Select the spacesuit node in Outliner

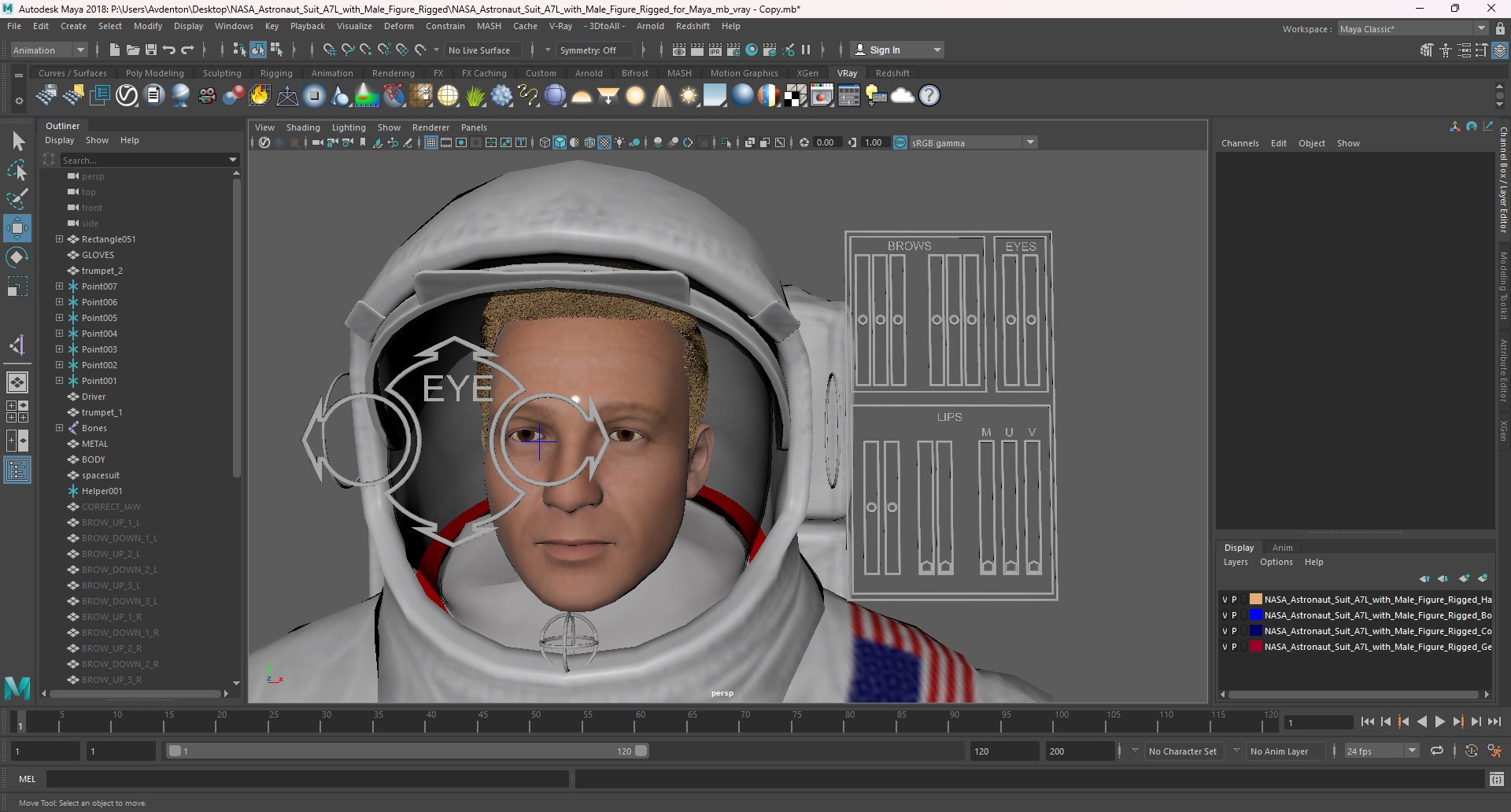click(101, 475)
